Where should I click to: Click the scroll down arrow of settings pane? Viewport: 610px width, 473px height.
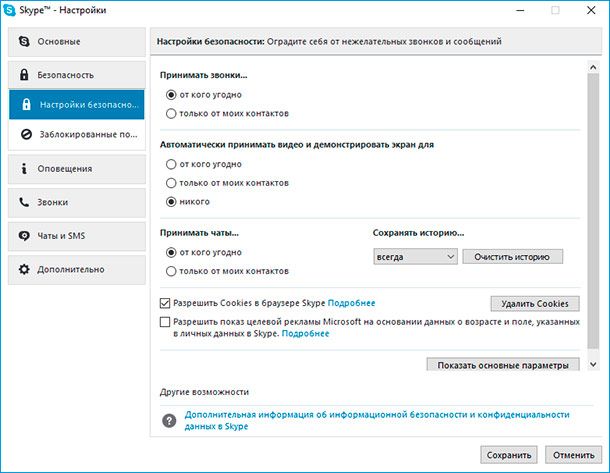pyautogui.click(x=593, y=364)
